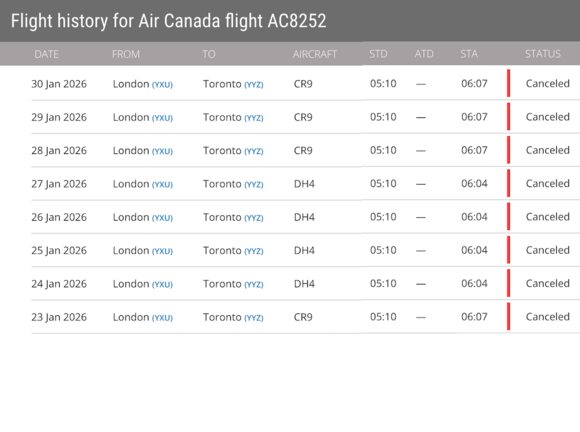The width and height of the screenshot is (580, 432).
Task: Click the YYZ airport code for 23 Jan
Action: (x=253, y=318)
